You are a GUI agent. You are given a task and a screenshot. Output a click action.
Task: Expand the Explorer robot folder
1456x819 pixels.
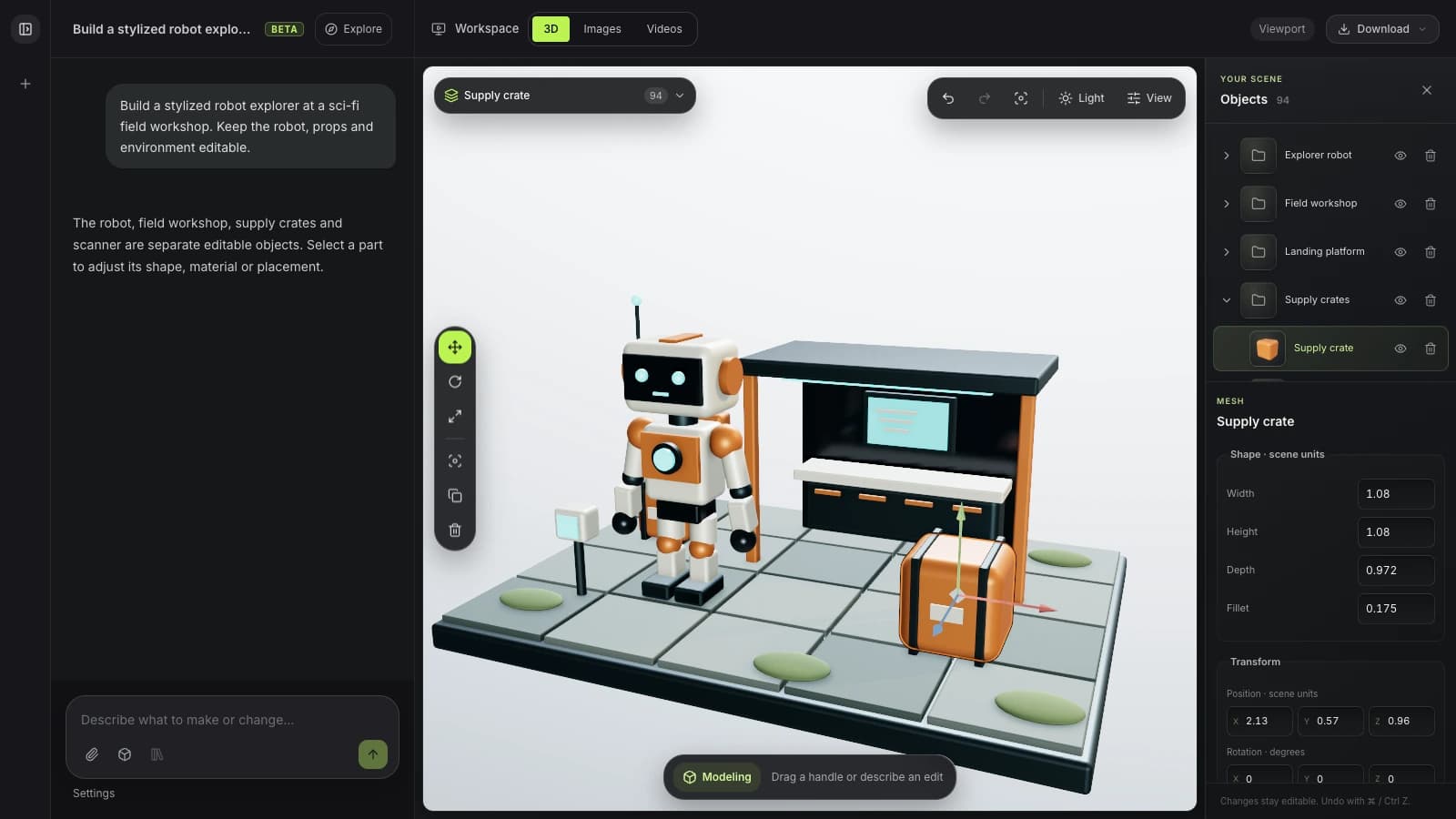point(1227,156)
